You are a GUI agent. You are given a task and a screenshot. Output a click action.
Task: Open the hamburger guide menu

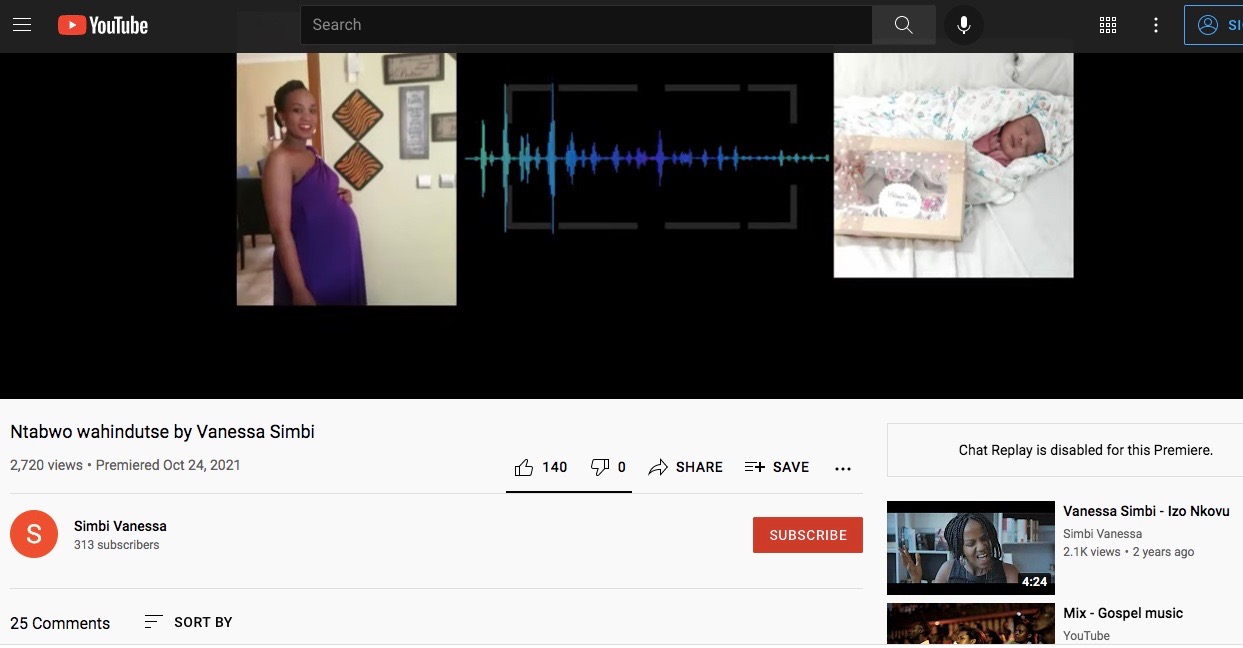click(x=22, y=25)
